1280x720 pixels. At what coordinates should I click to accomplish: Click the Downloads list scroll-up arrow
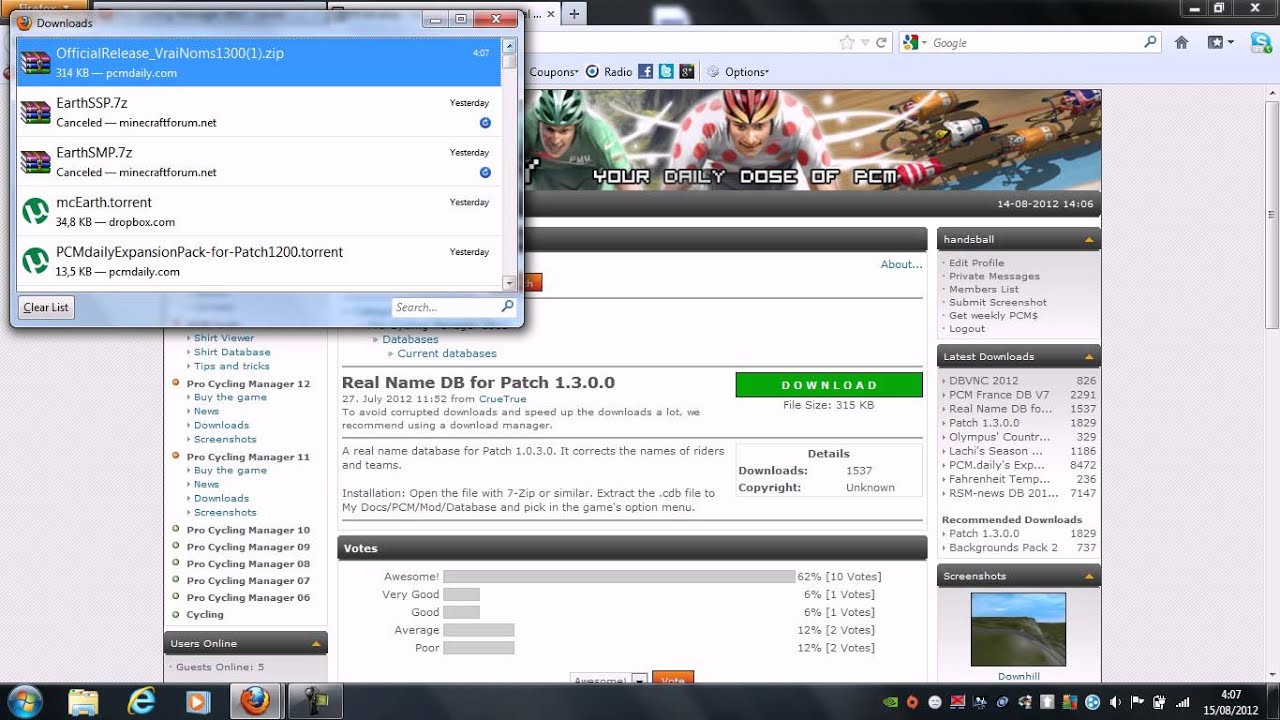pyautogui.click(x=509, y=45)
